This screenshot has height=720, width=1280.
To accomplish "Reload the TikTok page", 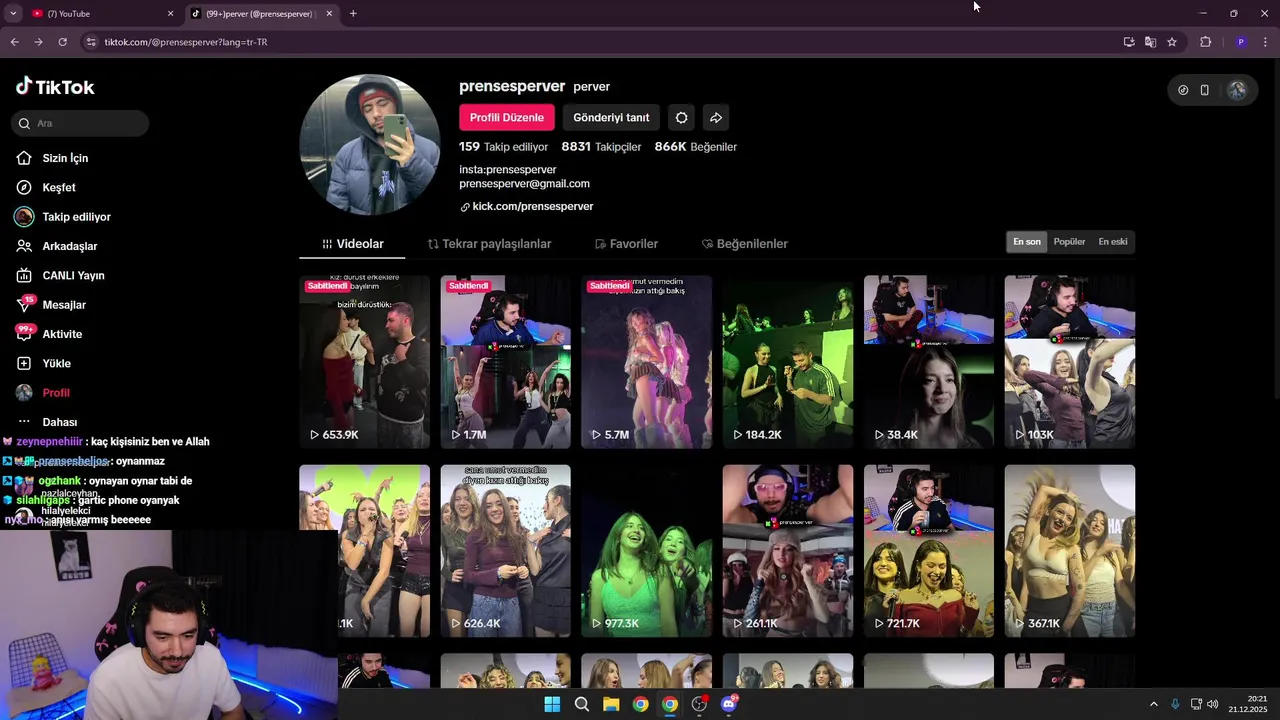I will coord(62,42).
